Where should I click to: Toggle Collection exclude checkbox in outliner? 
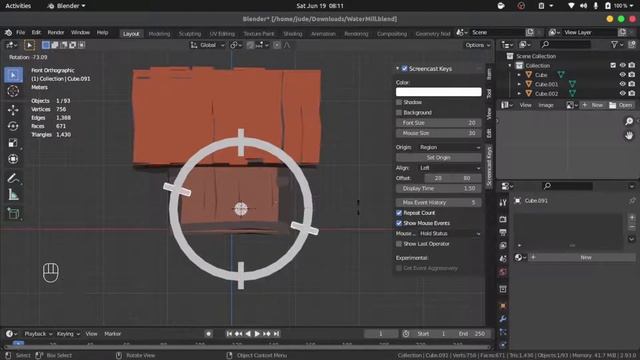pyautogui.click(x=613, y=65)
